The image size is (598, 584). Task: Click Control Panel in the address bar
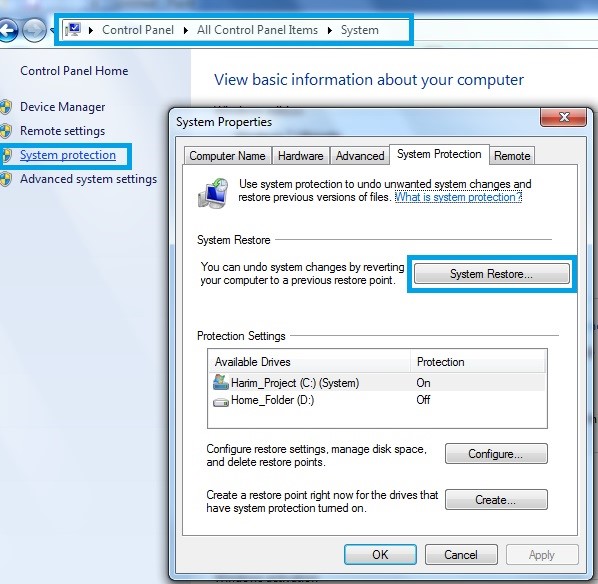pos(138,30)
